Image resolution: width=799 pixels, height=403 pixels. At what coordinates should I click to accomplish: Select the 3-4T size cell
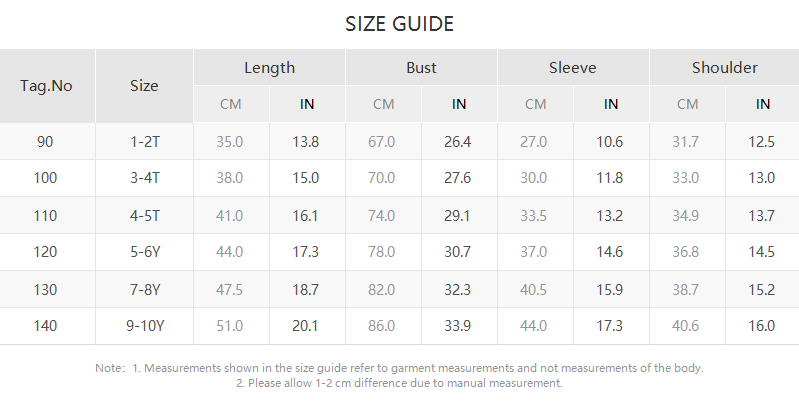(x=144, y=178)
